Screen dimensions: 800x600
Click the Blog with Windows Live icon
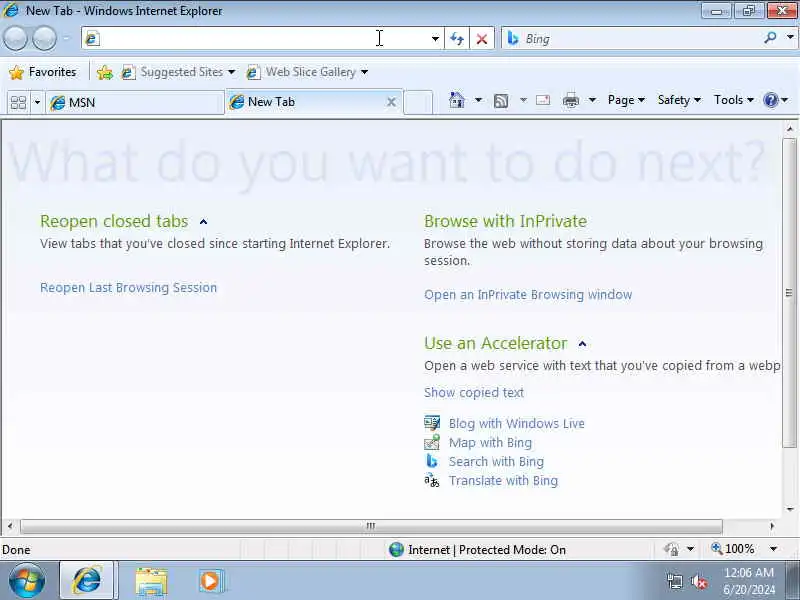pos(432,423)
